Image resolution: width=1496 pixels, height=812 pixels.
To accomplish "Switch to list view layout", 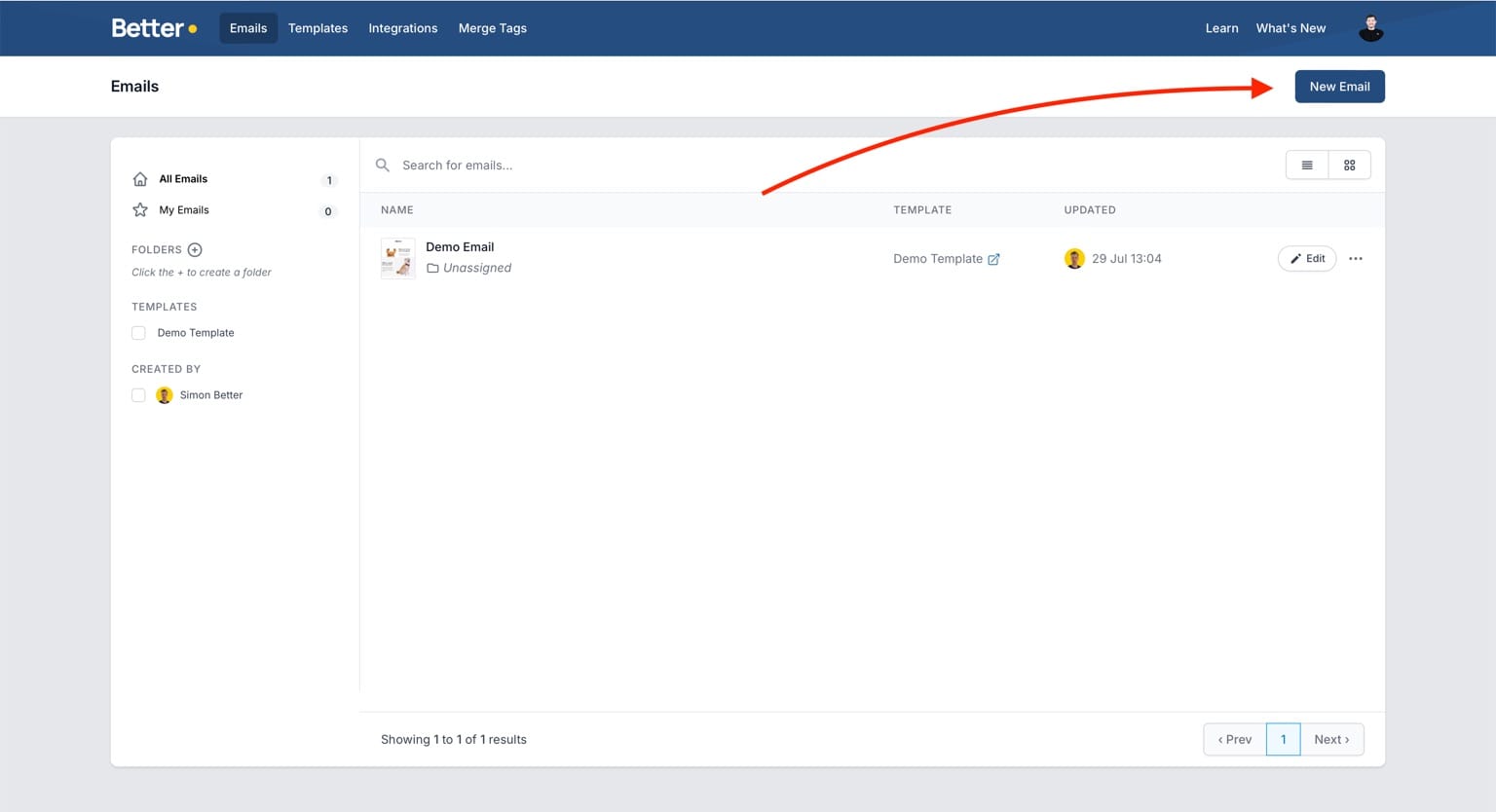I will tap(1306, 165).
